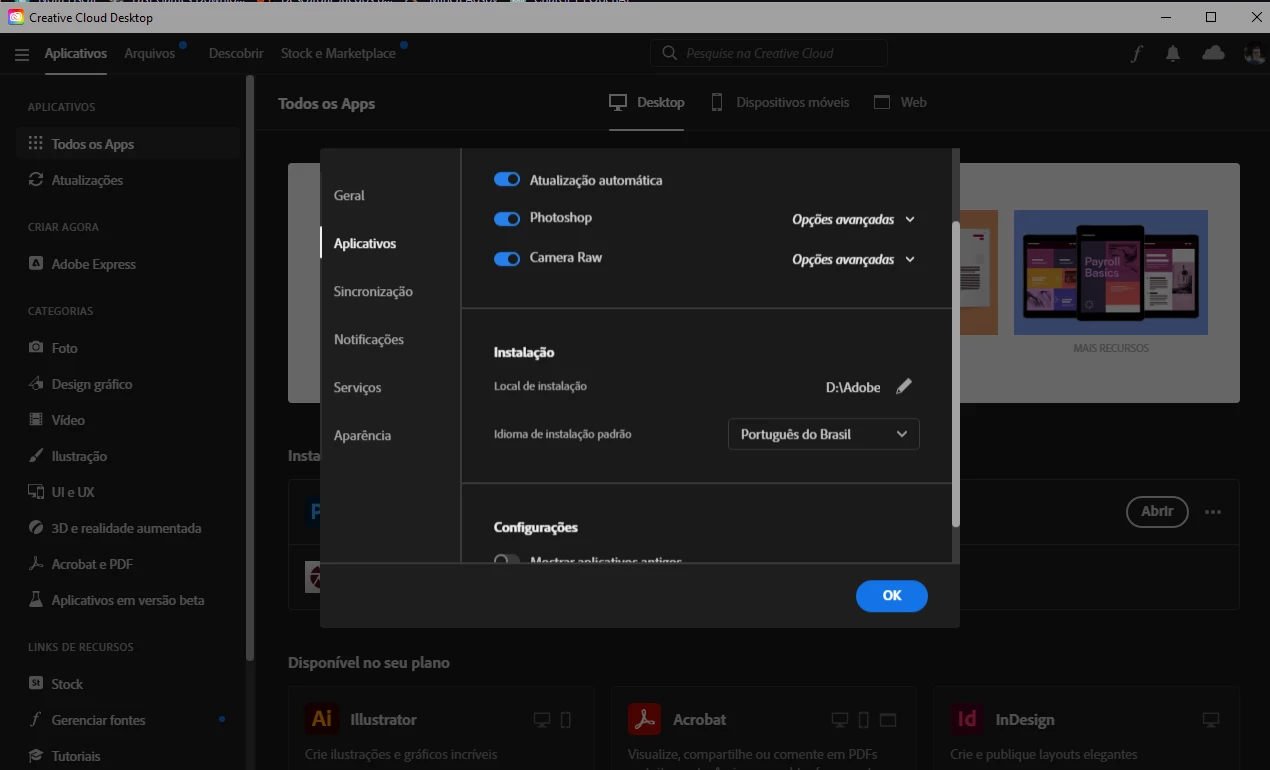Click the Abrir button
1270x770 pixels.
pos(1157,511)
